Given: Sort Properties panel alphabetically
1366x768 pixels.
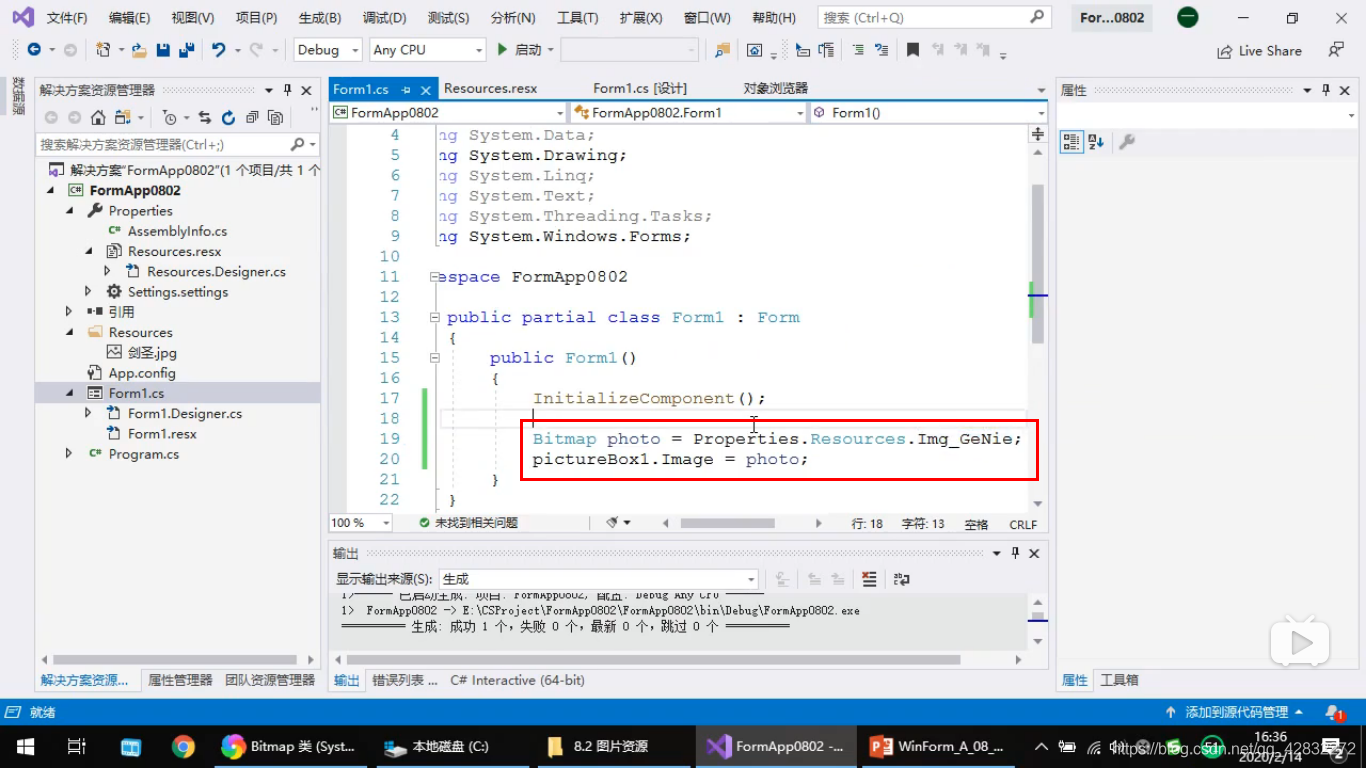Looking at the screenshot, I should click(x=1095, y=142).
